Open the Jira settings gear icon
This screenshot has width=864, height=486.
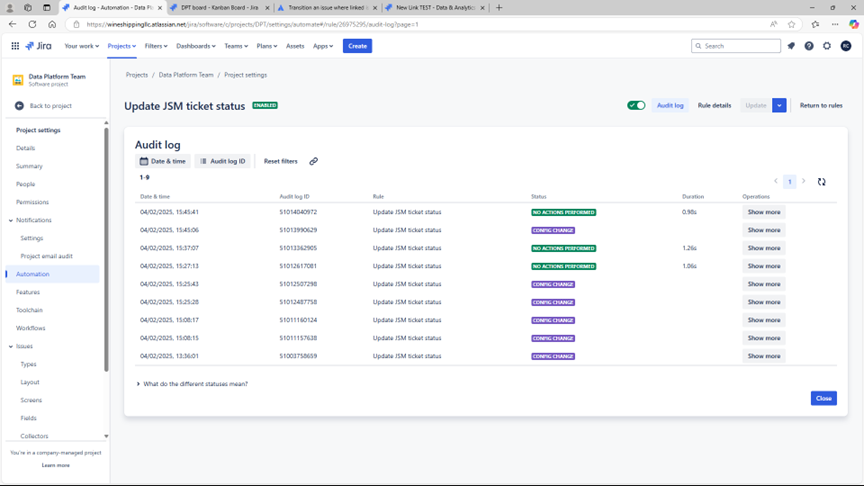pos(827,46)
